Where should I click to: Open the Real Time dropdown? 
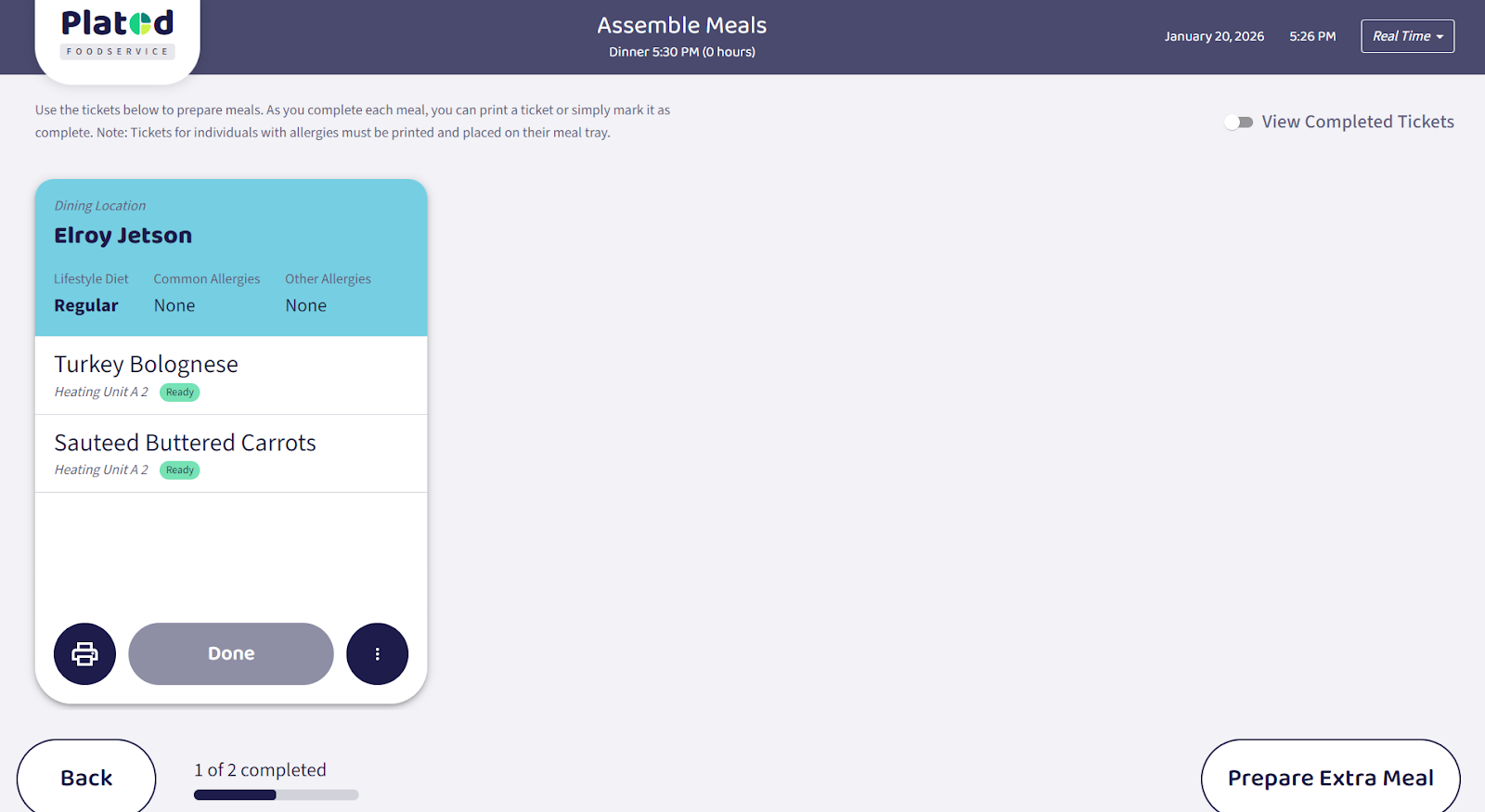(x=1407, y=36)
